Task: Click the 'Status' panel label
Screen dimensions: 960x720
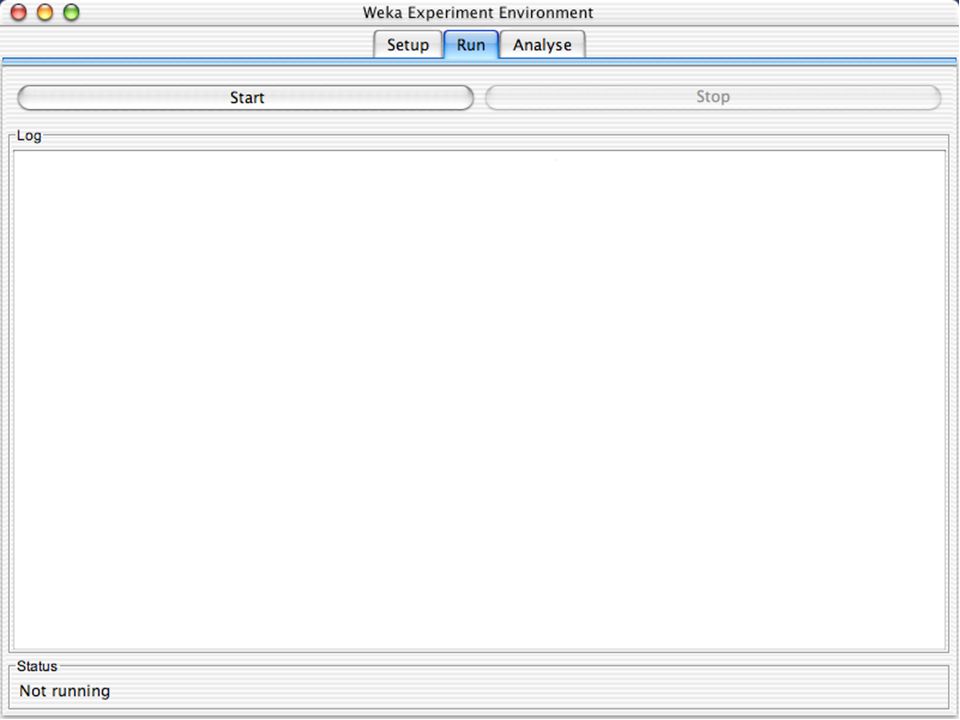Action: [x=37, y=666]
